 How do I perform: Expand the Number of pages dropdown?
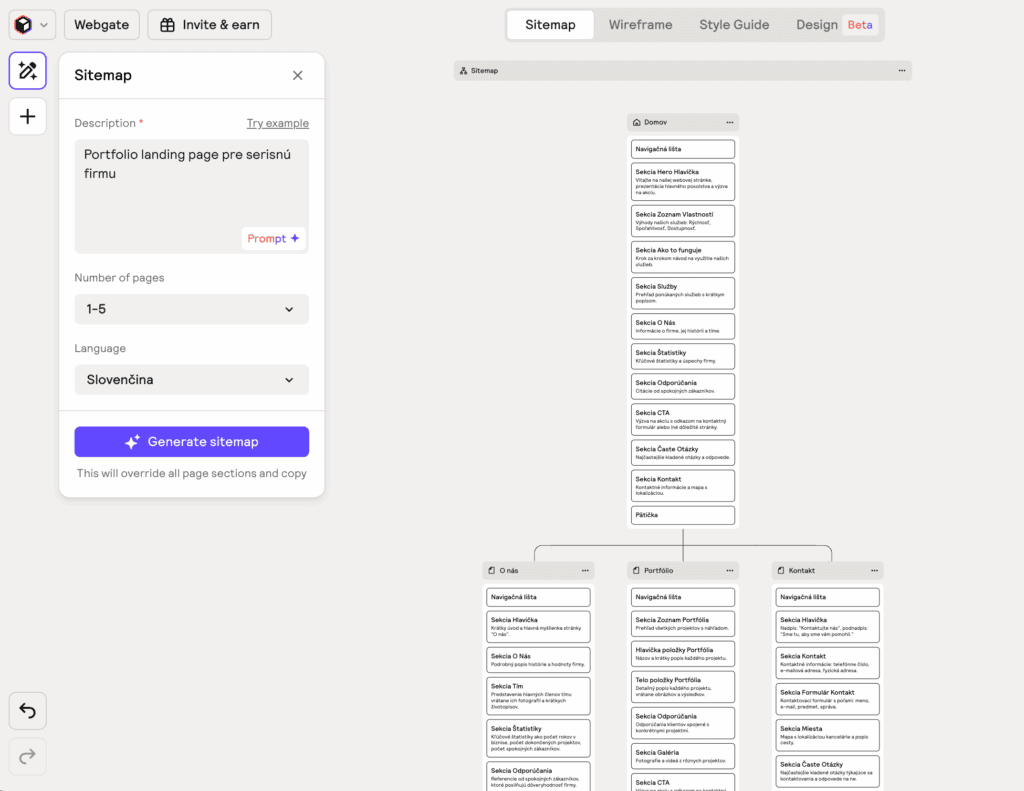[191, 309]
